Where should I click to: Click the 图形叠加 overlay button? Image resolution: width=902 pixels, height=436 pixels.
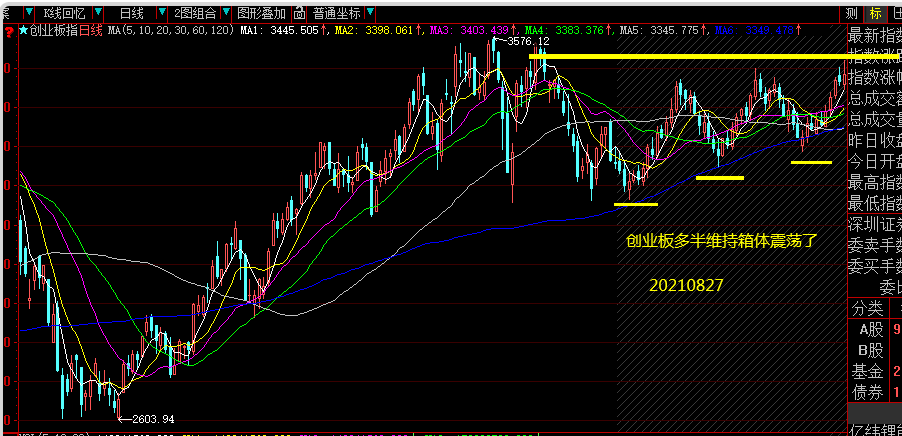tap(262, 12)
